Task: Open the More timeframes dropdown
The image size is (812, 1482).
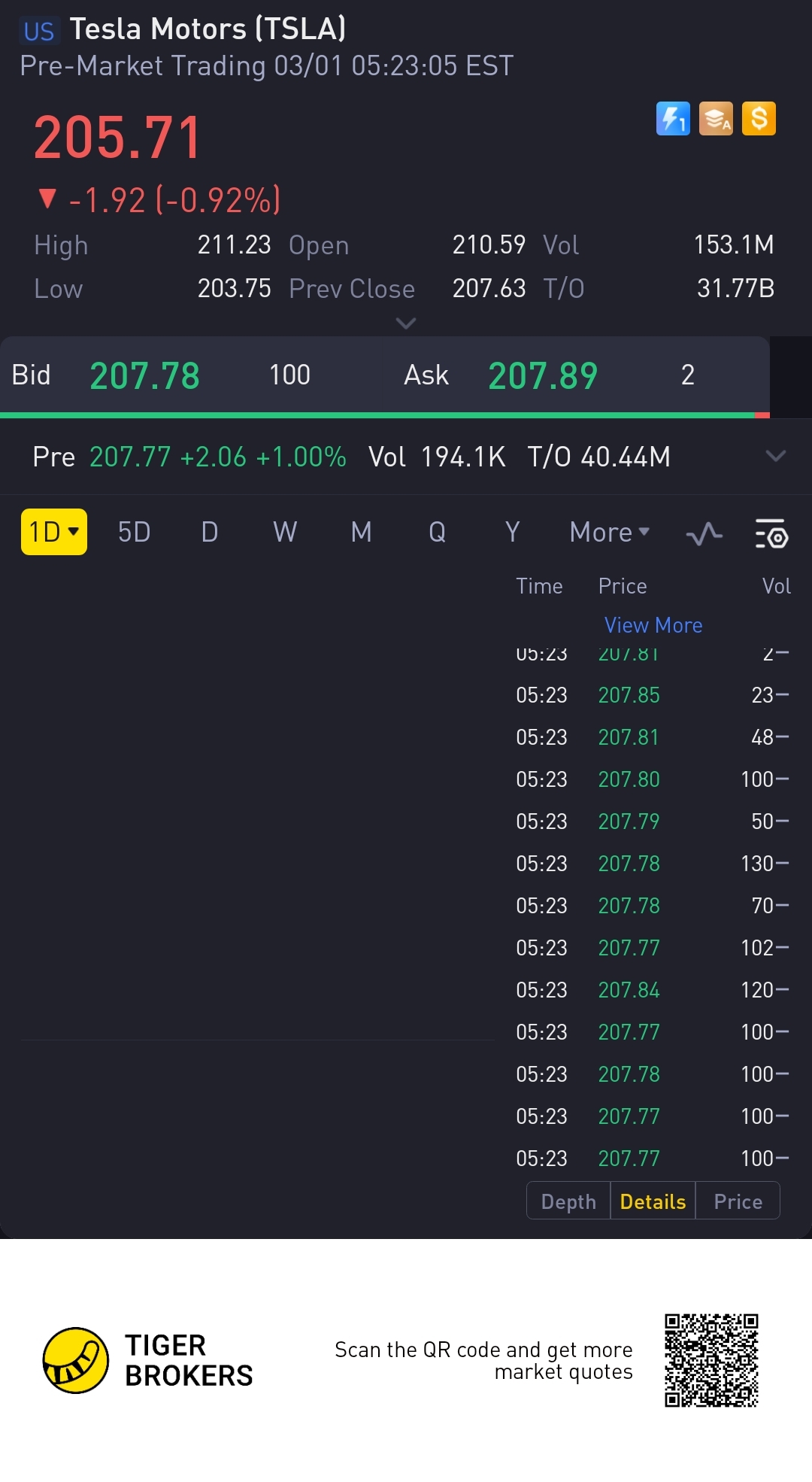Action: (610, 532)
